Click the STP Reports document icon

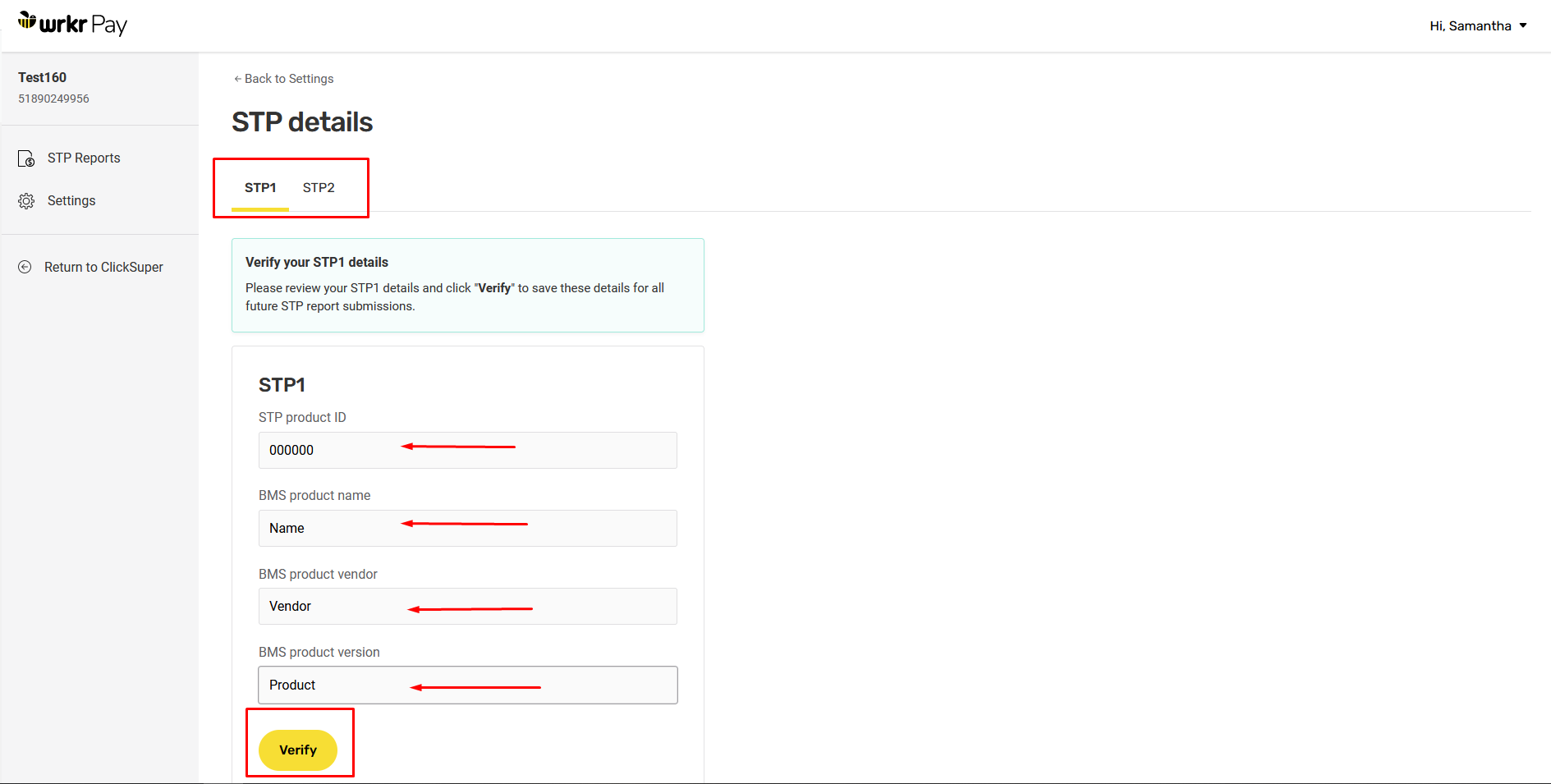25,158
